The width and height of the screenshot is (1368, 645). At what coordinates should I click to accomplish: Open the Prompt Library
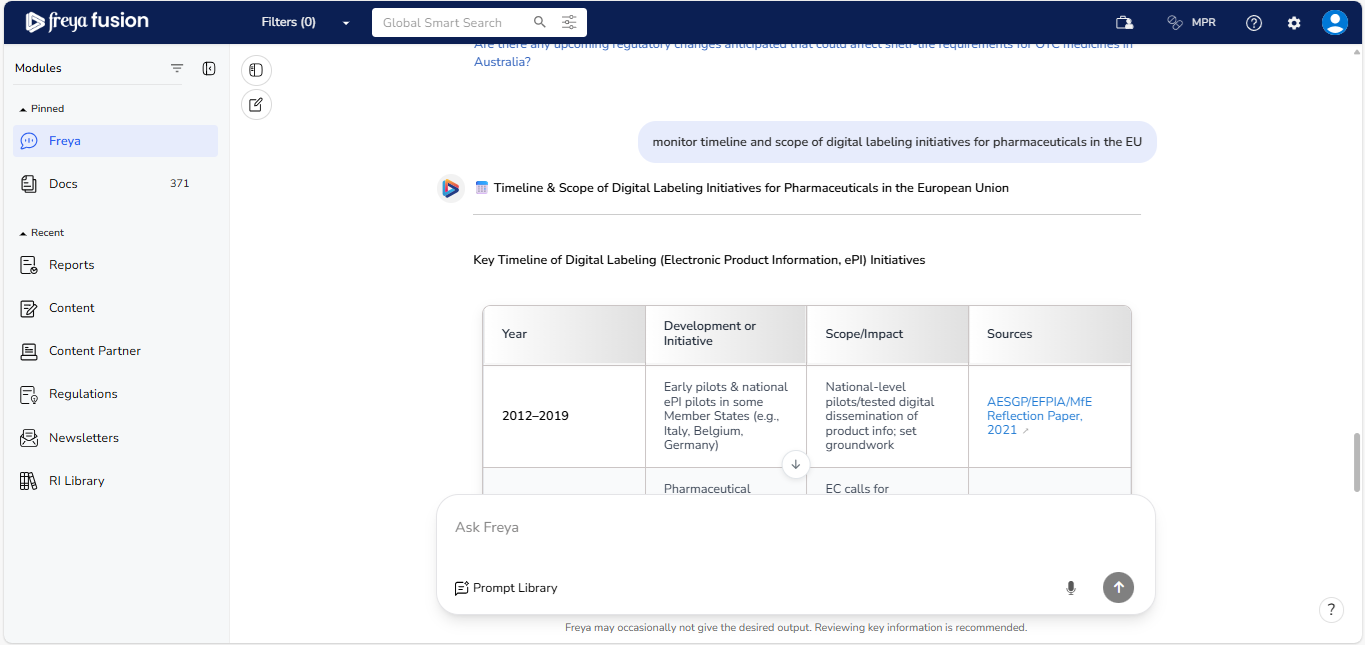coord(506,588)
